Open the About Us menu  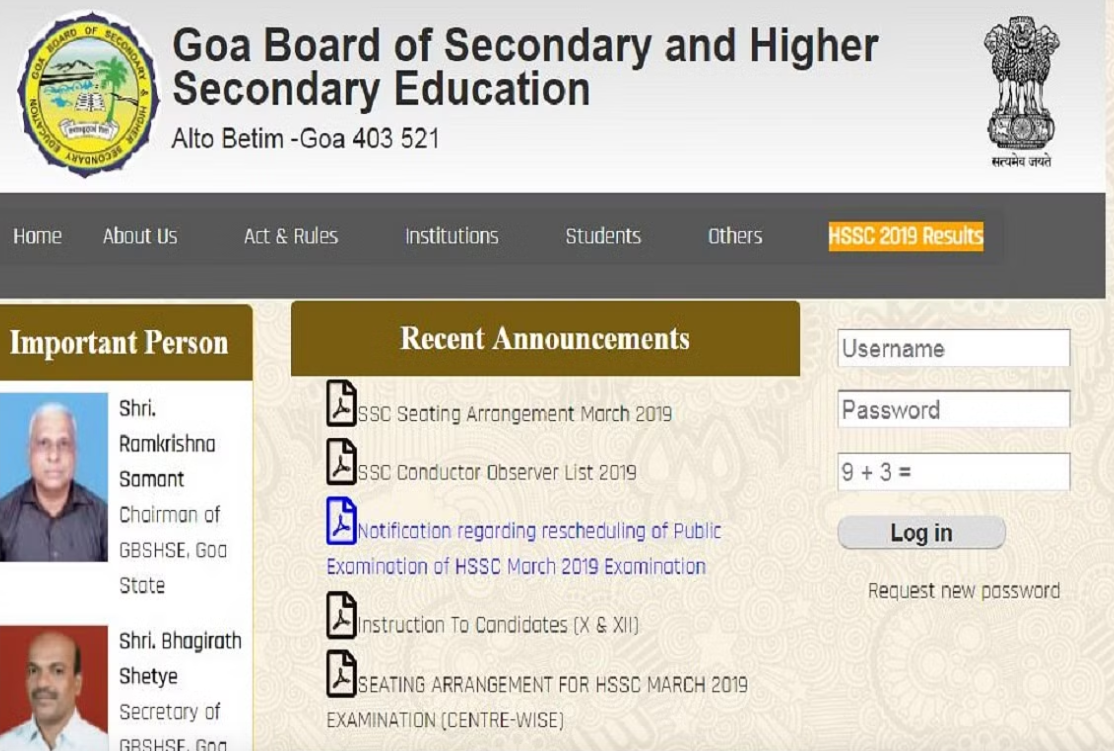(x=140, y=236)
